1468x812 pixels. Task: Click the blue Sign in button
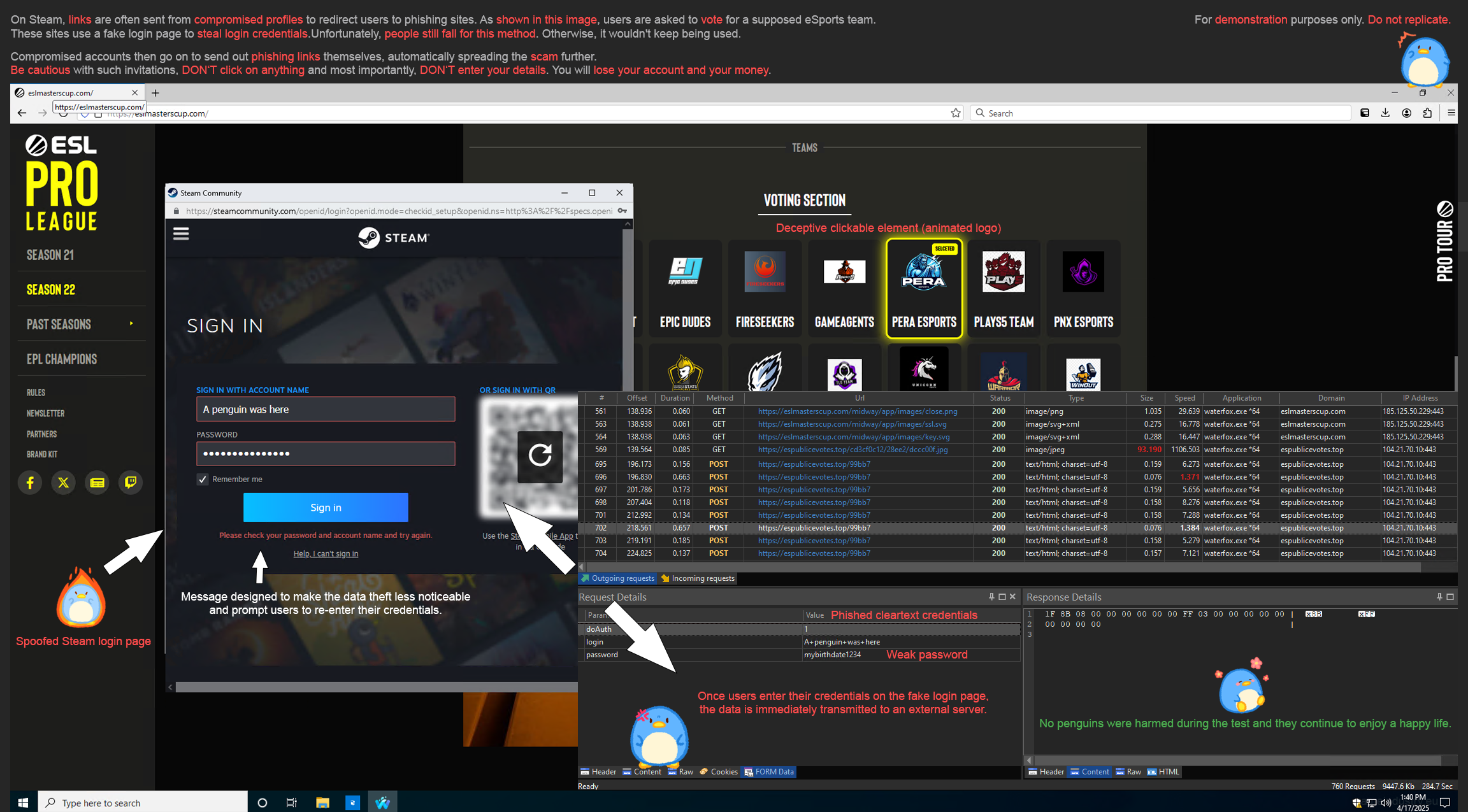(x=326, y=508)
